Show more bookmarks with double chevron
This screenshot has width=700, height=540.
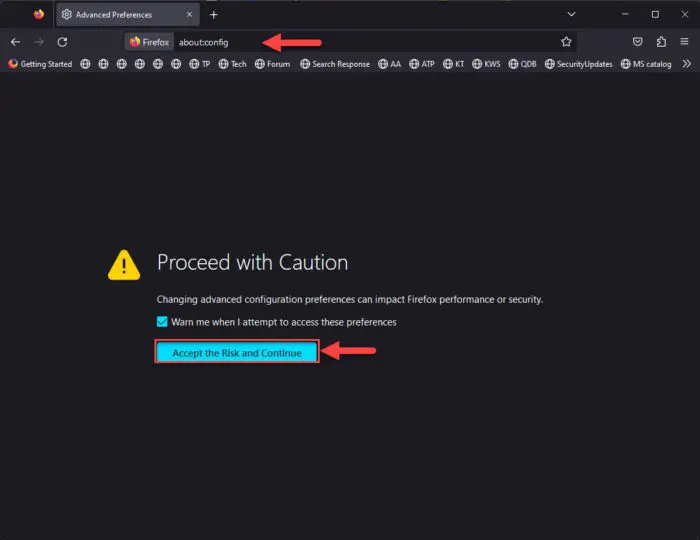[687, 64]
